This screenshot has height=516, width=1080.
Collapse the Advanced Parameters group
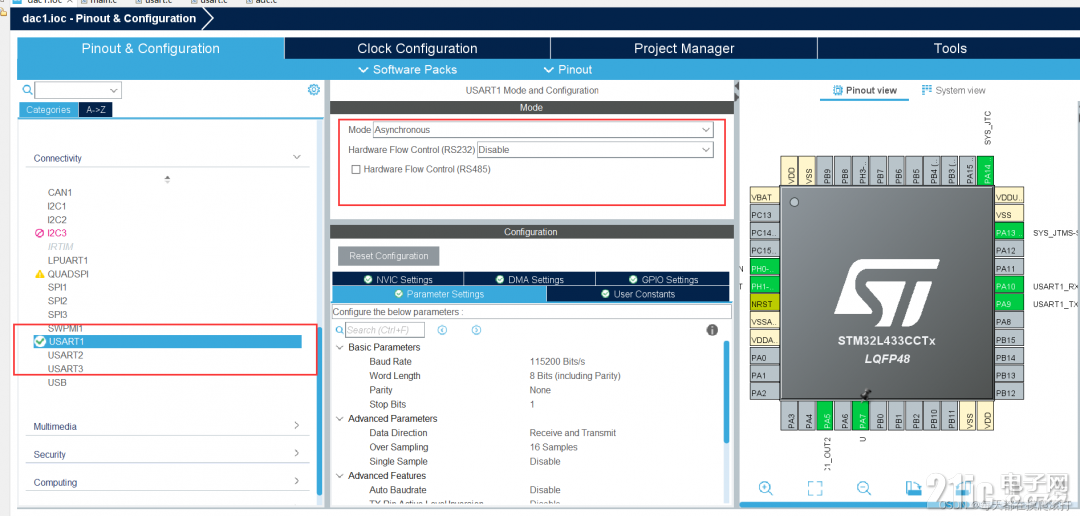340,418
